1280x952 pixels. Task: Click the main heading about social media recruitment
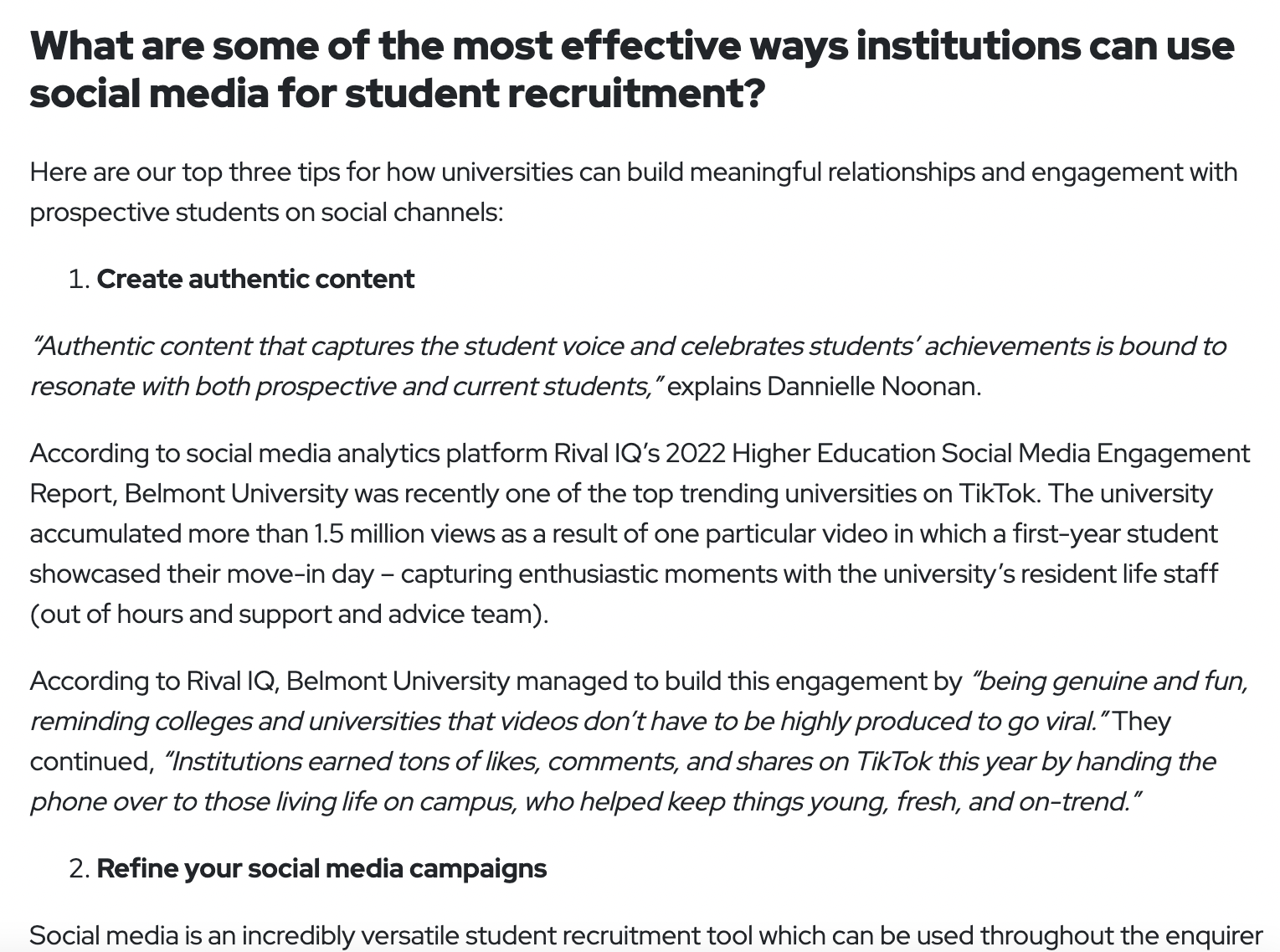(x=631, y=69)
